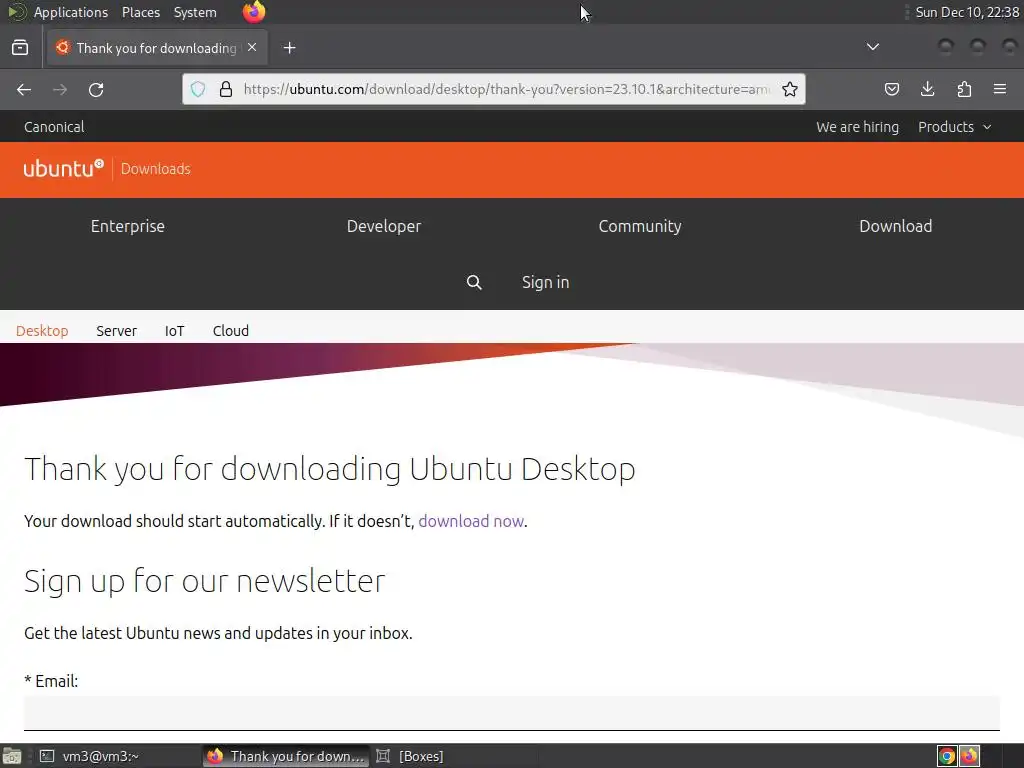Viewport: 1024px width, 768px height.
Task: Click the Downloads header link
Action: (155, 169)
